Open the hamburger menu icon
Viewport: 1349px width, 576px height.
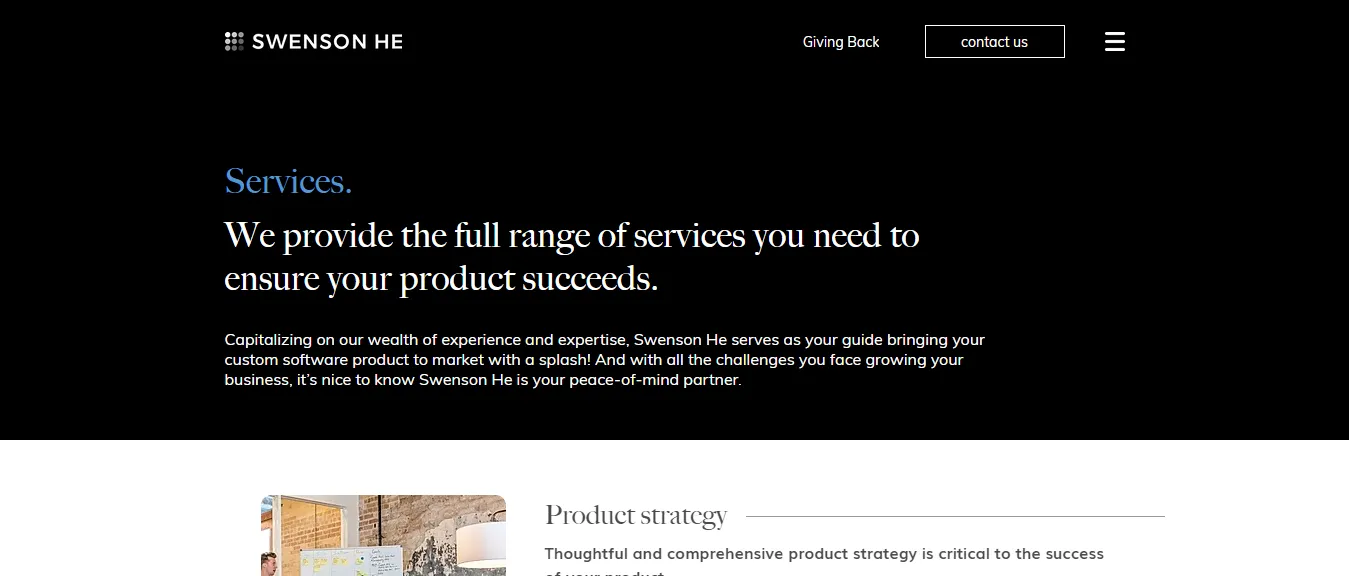tap(1115, 41)
